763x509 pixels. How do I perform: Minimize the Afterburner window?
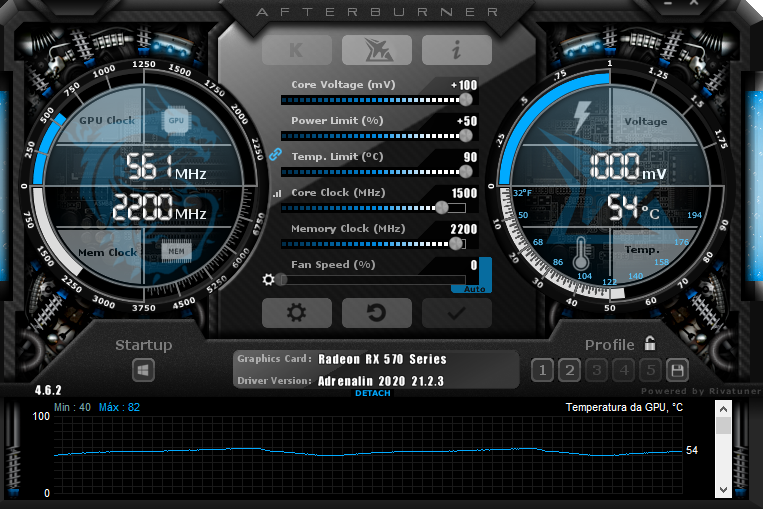pyautogui.click(x=668, y=3)
